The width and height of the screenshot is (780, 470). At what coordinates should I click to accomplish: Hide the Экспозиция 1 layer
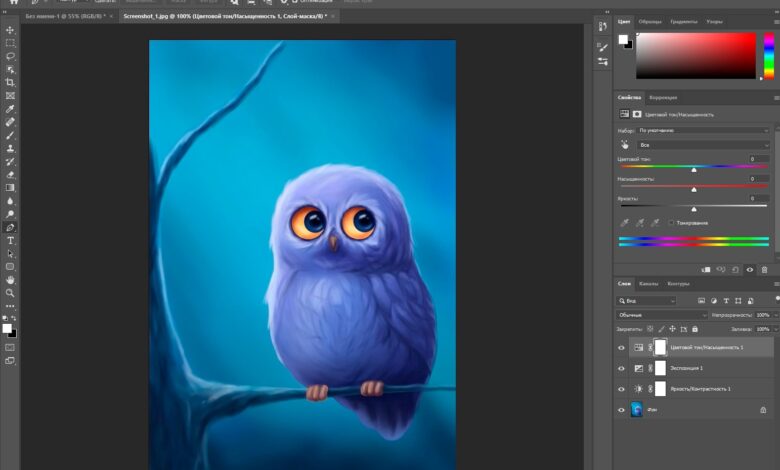(621, 368)
